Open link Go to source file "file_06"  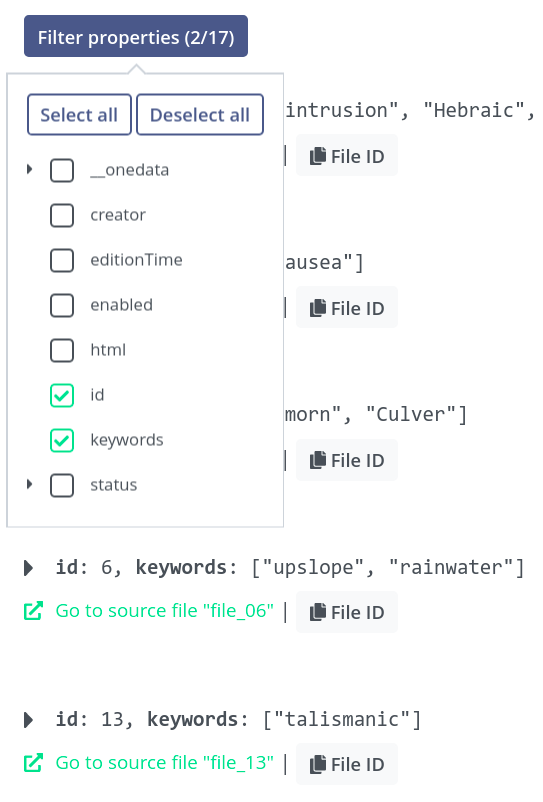(x=165, y=611)
